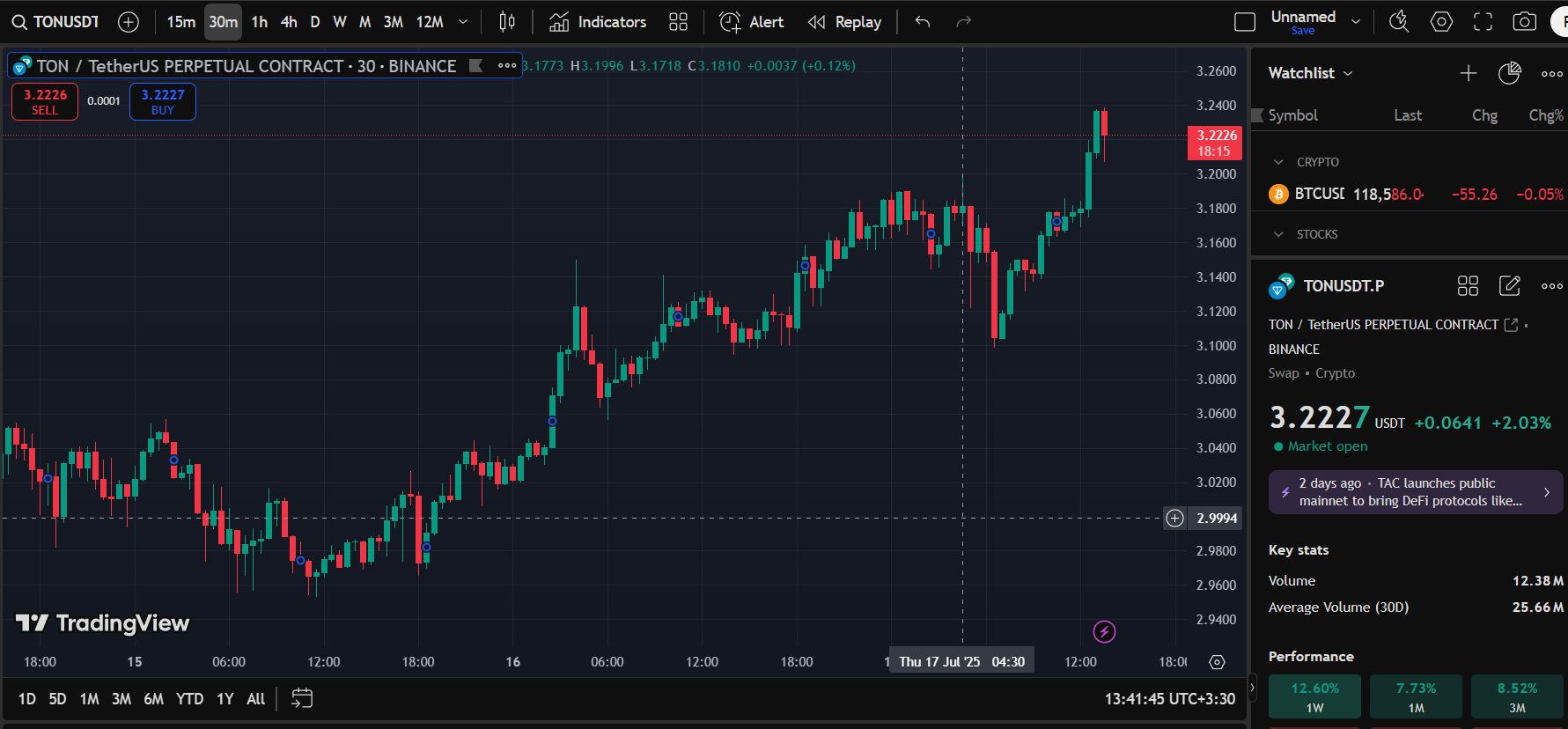Screen dimensions: 1568x729
Task: Expand the news item chevron arrow
Action: pyautogui.click(x=1547, y=493)
